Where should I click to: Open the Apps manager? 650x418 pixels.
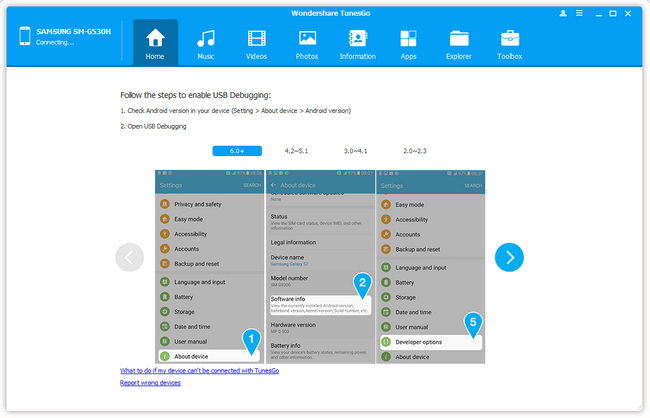(408, 43)
